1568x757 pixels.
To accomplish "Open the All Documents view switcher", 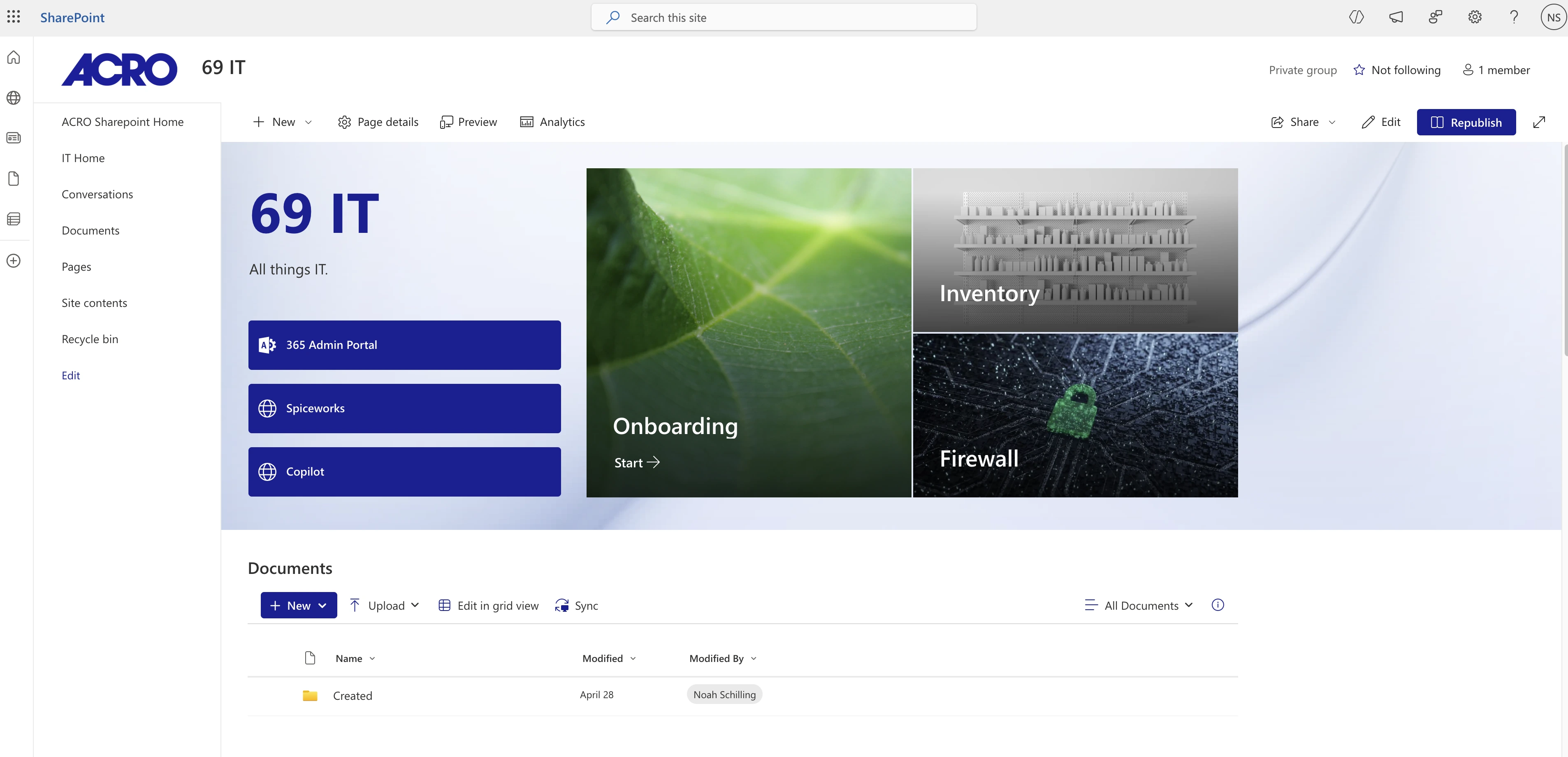I will (x=1139, y=605).
